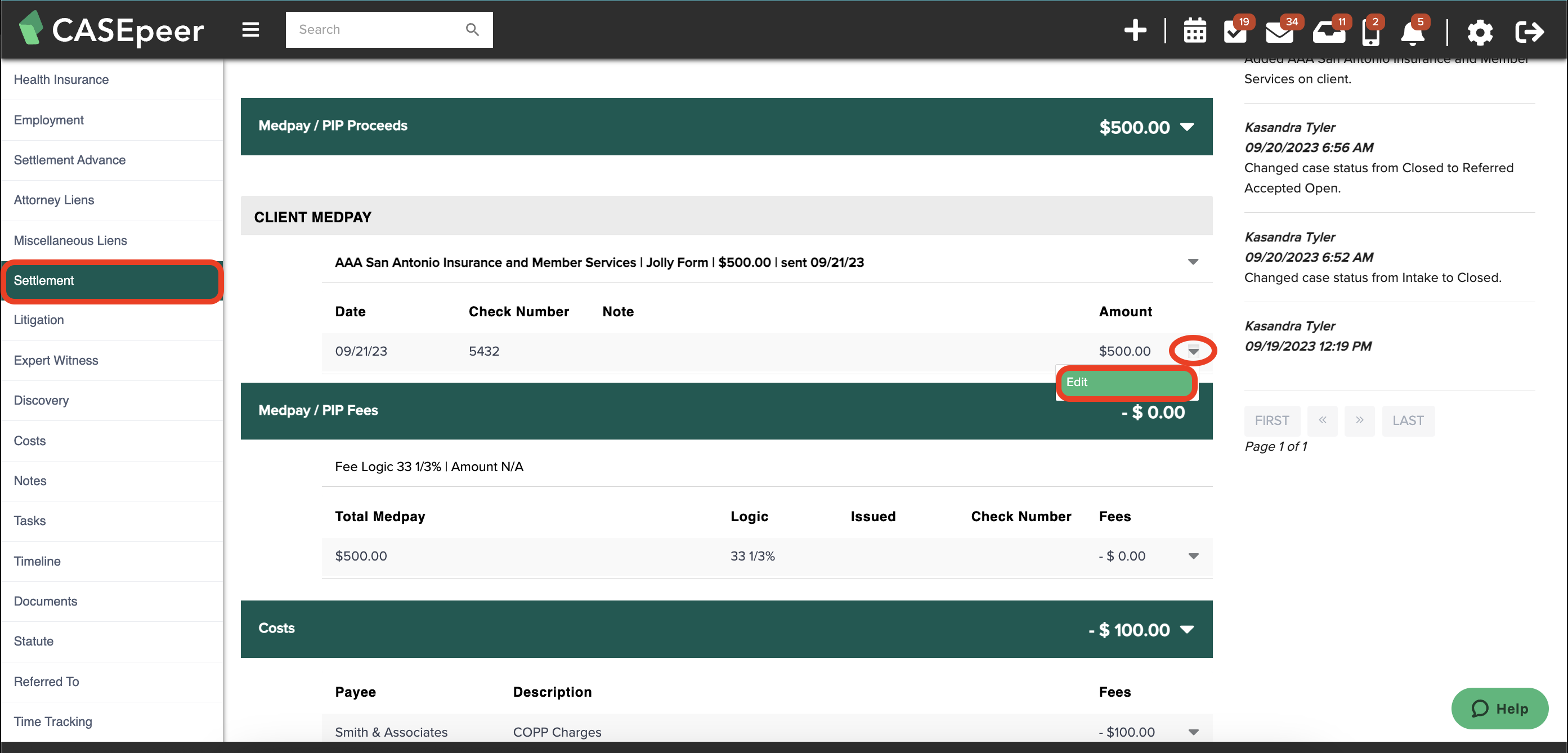Click the CASEpeer logo
The height and width of the screenshot is (753, 1568).
coord(111,29)
